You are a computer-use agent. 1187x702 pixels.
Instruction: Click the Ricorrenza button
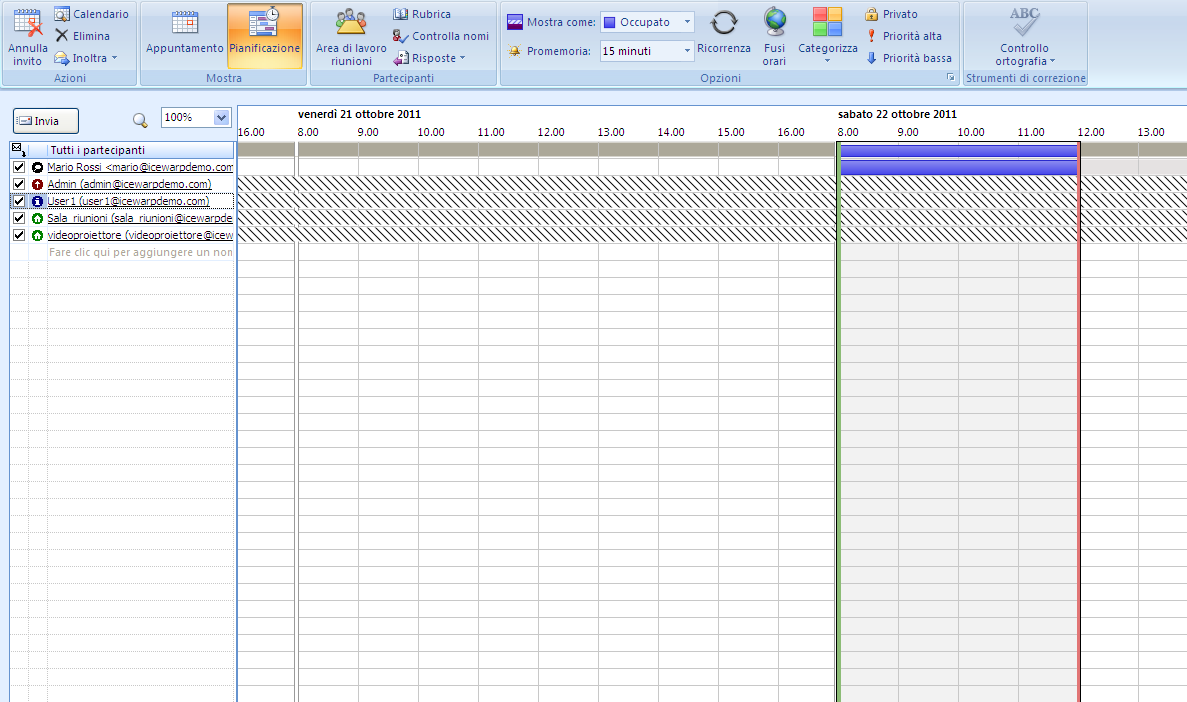coord(724,33)
